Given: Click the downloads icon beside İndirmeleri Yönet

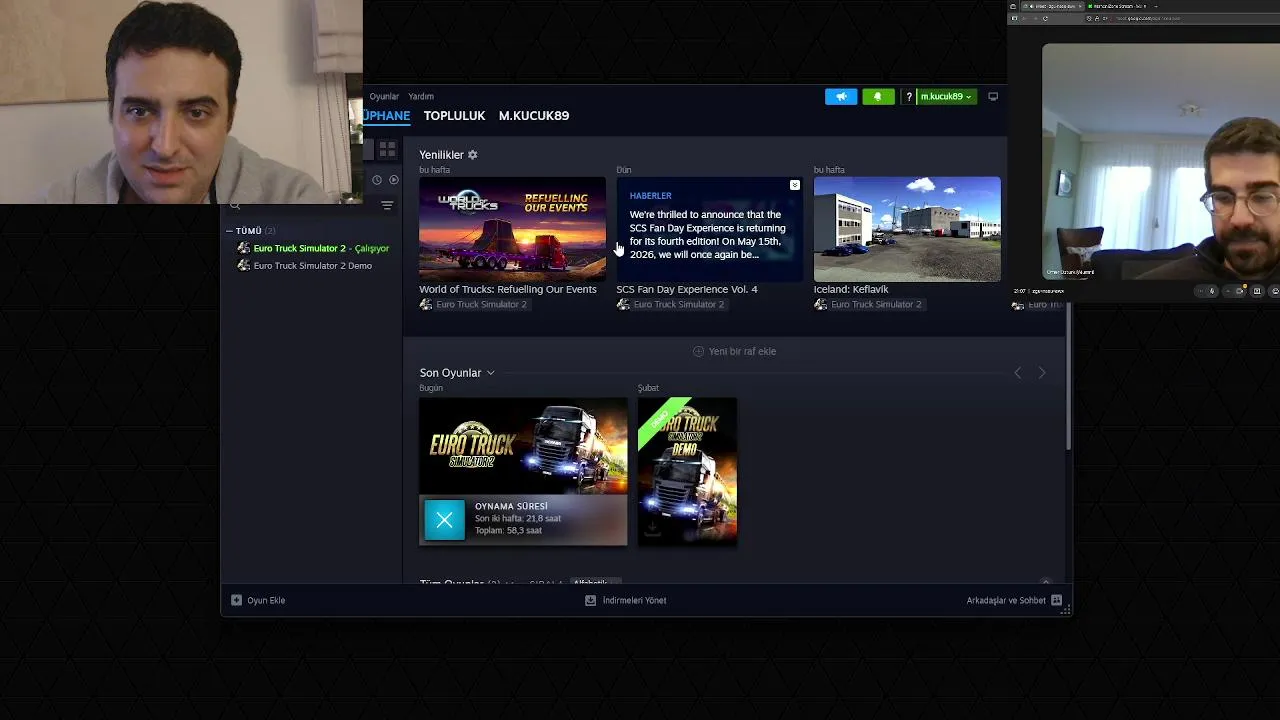Looking at the screenshot, I should (x=590, y=600).
